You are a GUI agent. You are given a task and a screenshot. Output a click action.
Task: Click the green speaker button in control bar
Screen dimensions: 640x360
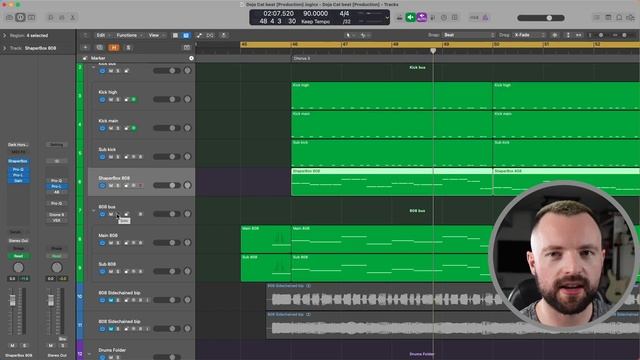point(411,18)
